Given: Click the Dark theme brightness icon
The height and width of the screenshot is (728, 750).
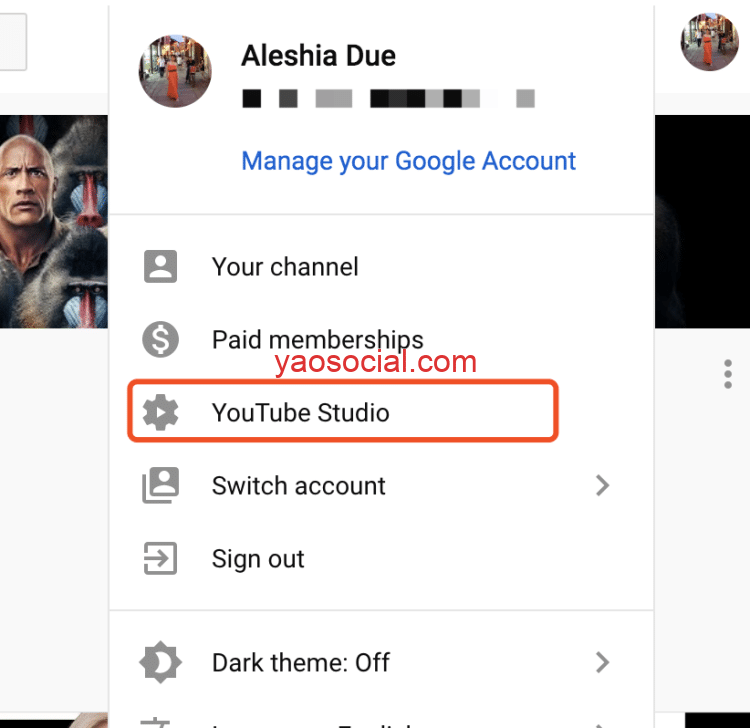Looking at the screenshot, I should (160, 662).
